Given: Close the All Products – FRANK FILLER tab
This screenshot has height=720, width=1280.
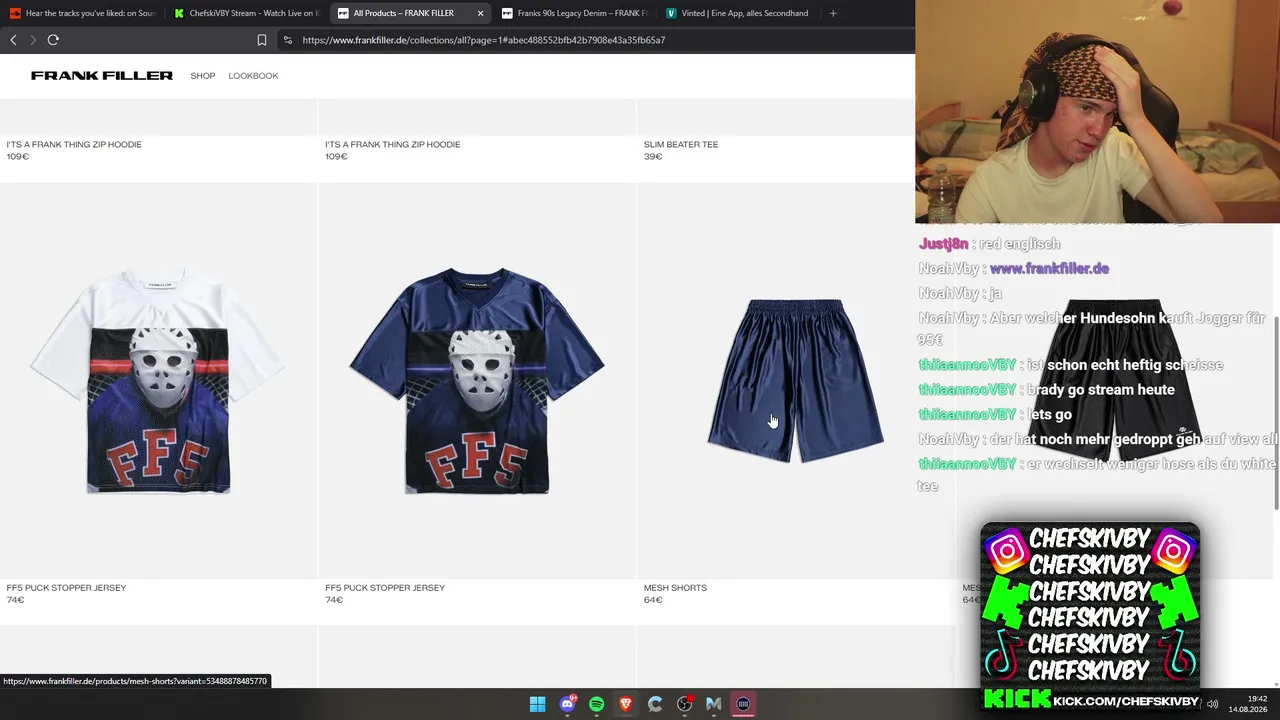Looking at the screenshot, I should (x=480, y=13).
